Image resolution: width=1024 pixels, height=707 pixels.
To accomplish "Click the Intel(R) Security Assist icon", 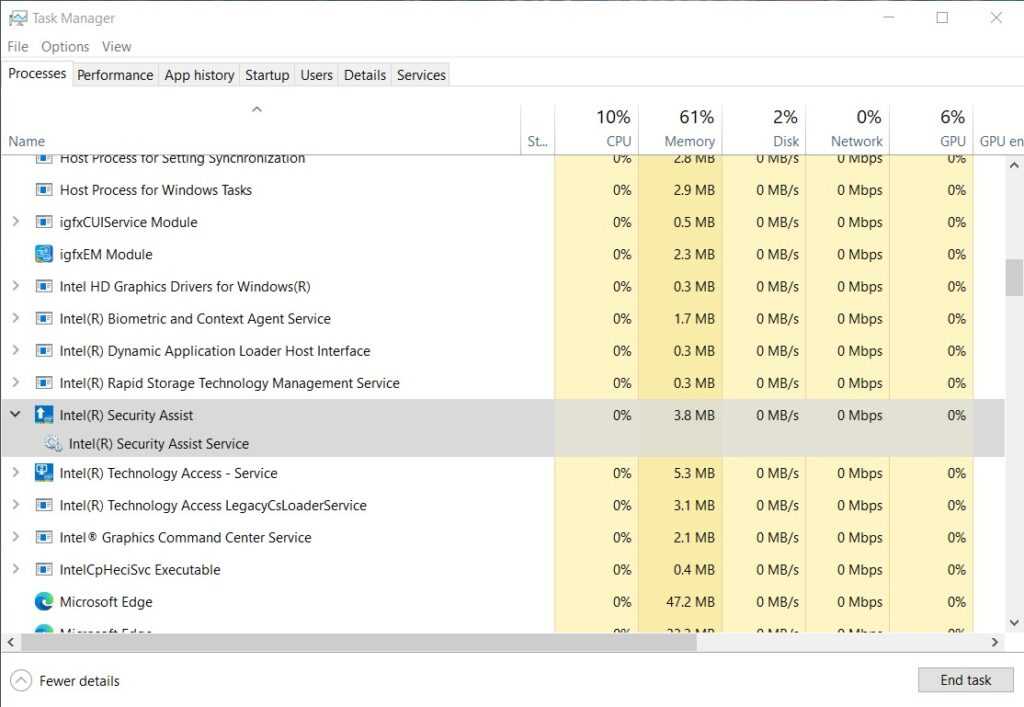I will [x=44, y=415].
